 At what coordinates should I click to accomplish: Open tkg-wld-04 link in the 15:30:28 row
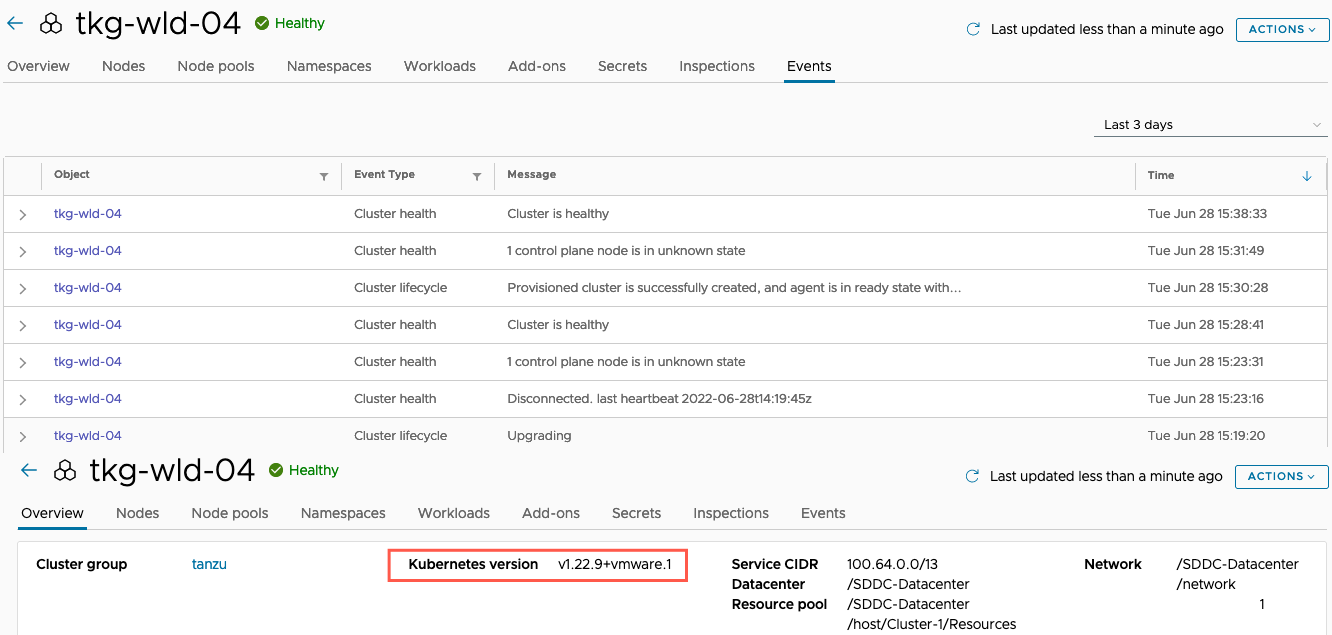[x=88, y=288]
